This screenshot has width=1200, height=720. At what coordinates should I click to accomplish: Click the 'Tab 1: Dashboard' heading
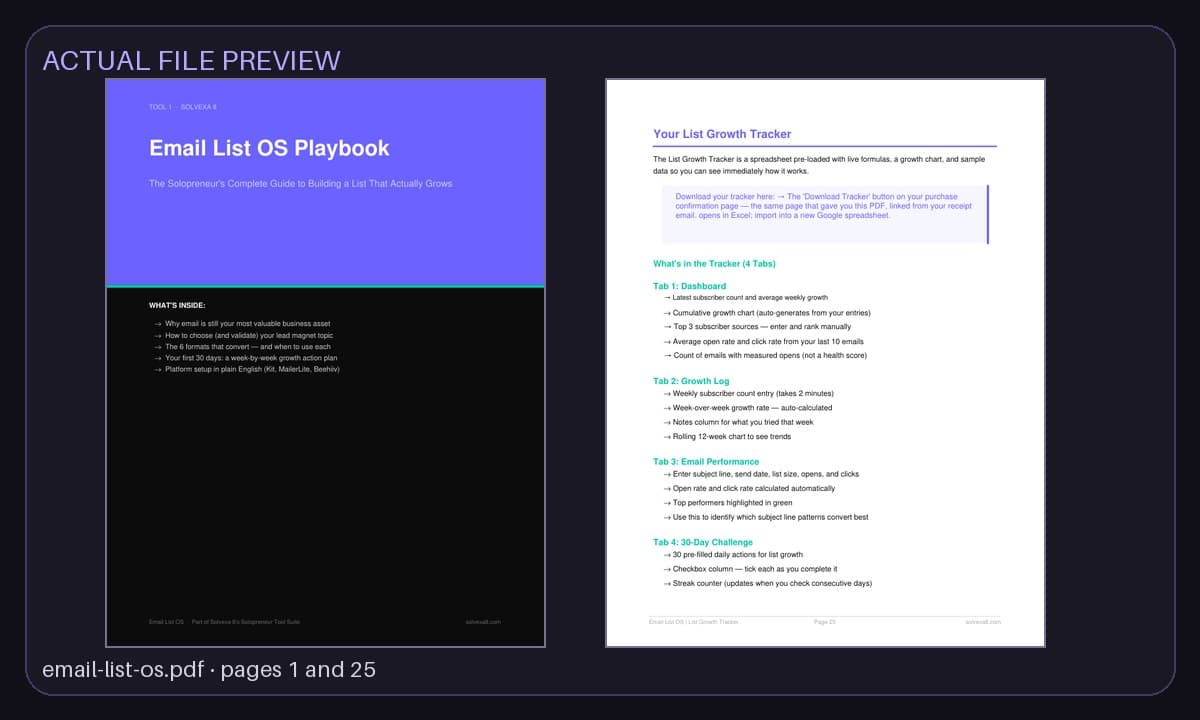[690, 287]
